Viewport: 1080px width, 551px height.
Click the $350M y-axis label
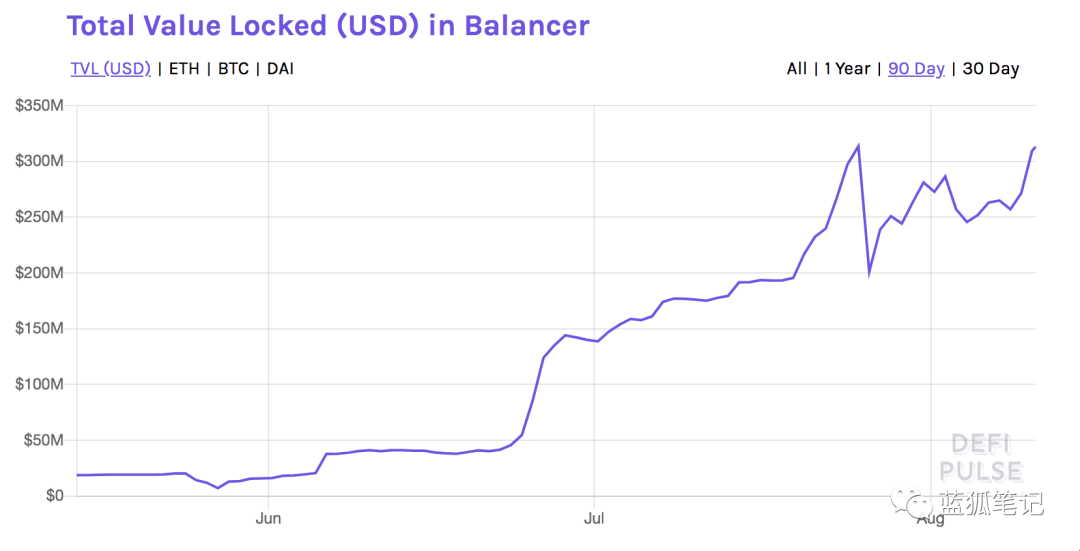40,106
